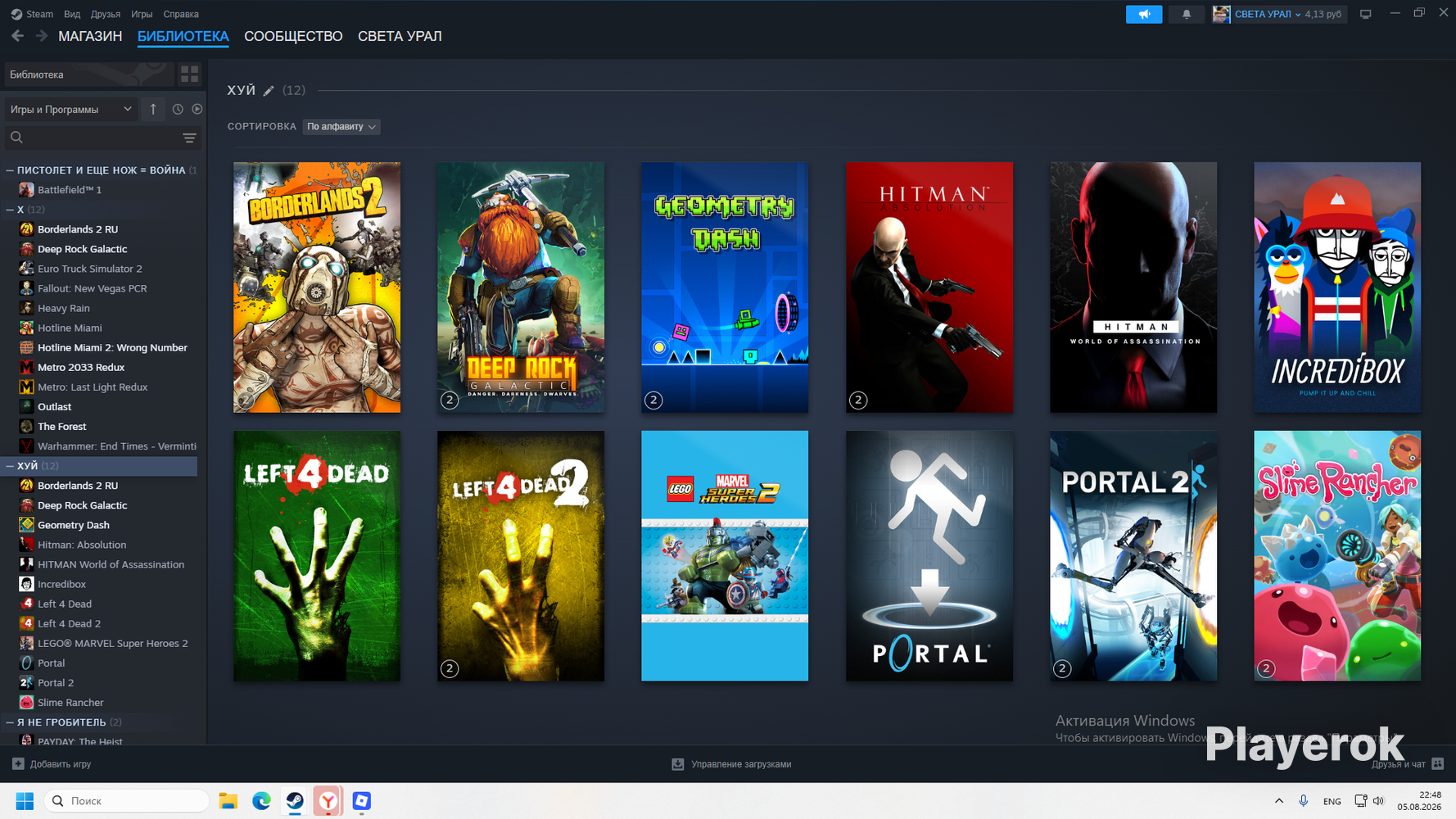Open the Игры menu

[142, 14]
